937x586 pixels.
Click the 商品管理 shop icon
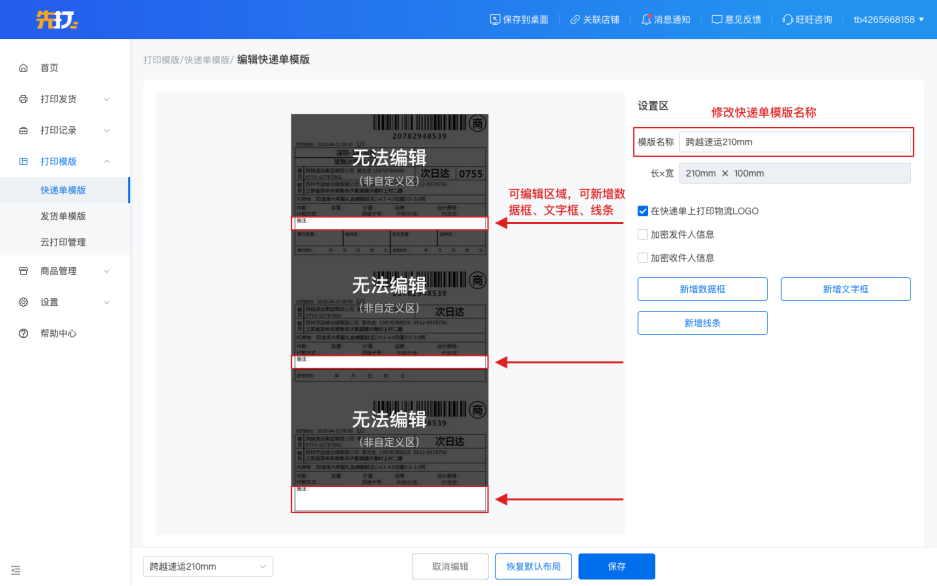[23, 271]
